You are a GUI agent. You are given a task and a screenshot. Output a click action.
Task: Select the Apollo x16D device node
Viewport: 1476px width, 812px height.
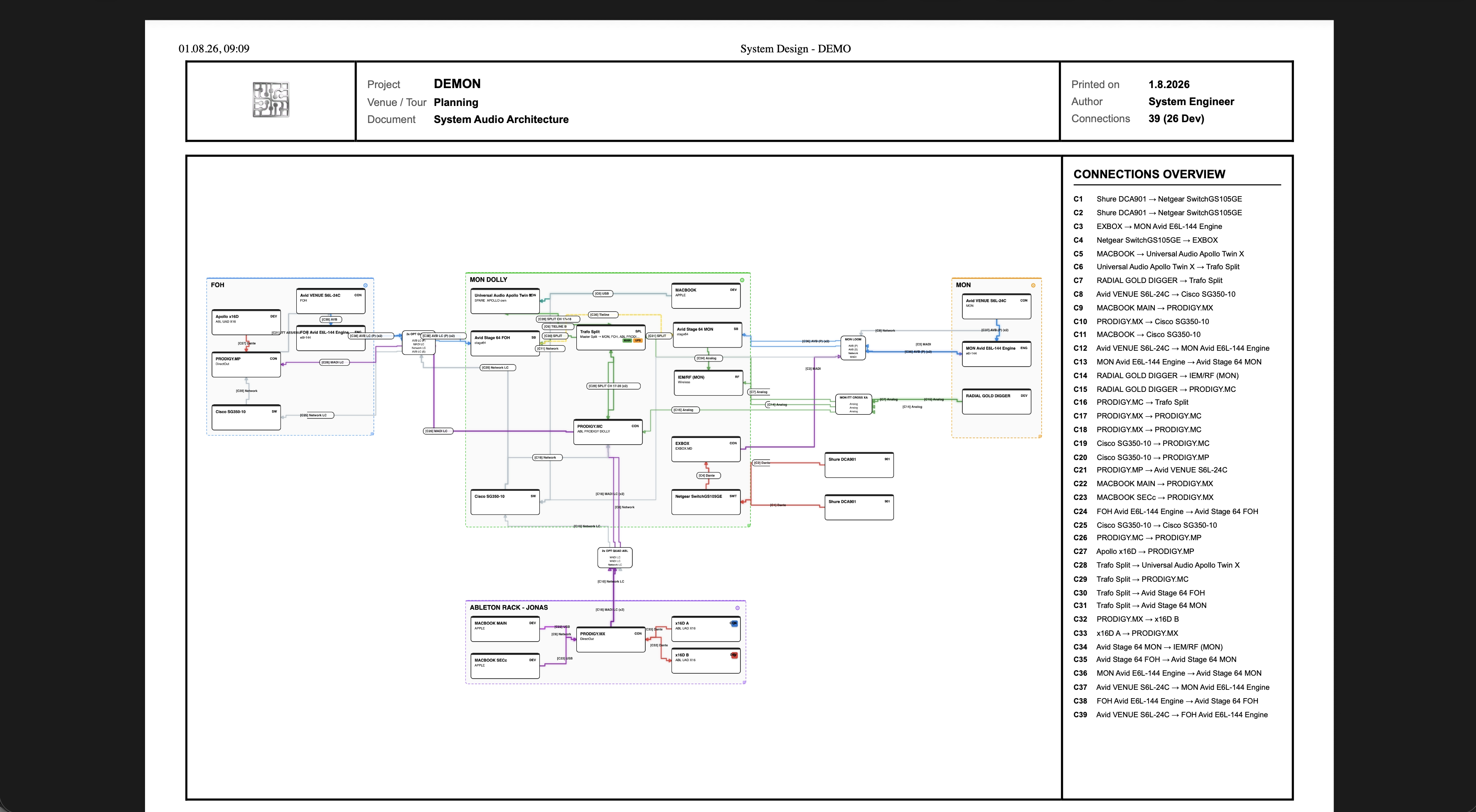[246, 322]
